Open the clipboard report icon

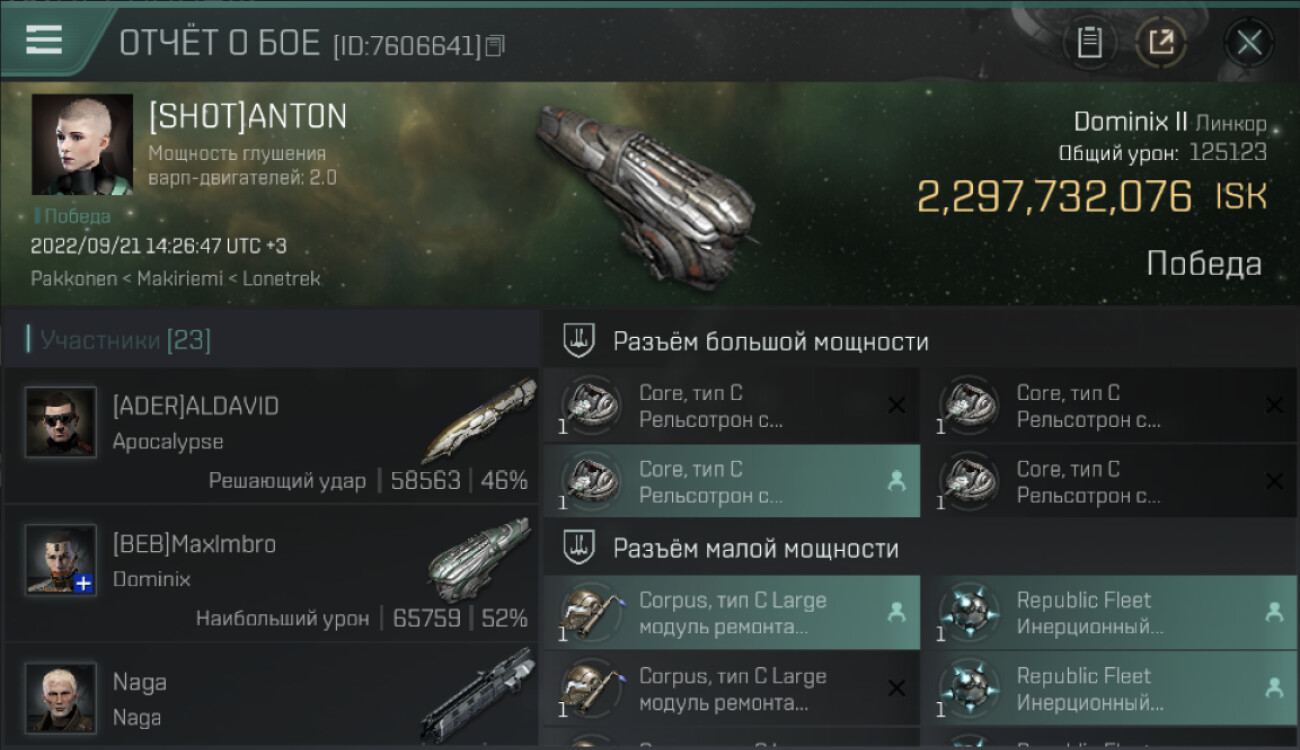pyautogui.click(x=1090, y=42)
